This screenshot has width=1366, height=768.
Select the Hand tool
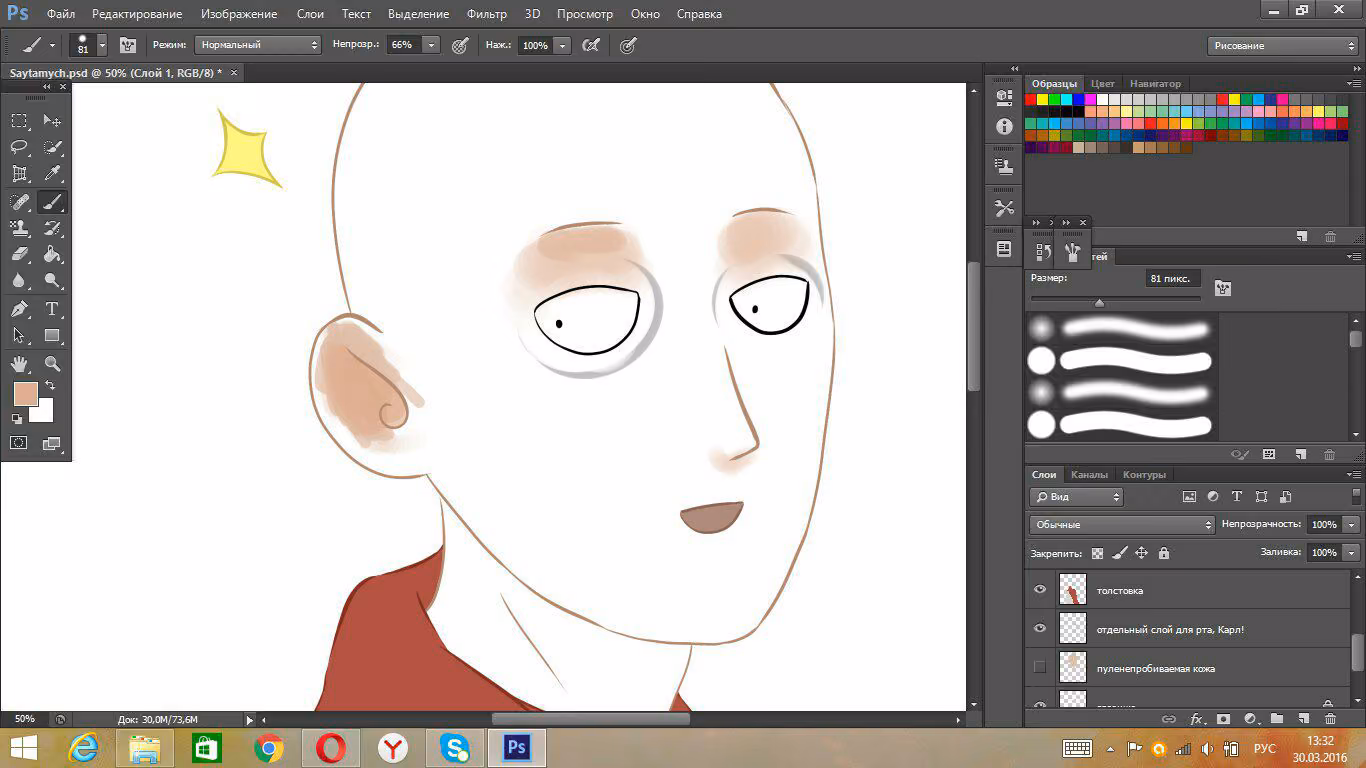[x=19, y=364]
